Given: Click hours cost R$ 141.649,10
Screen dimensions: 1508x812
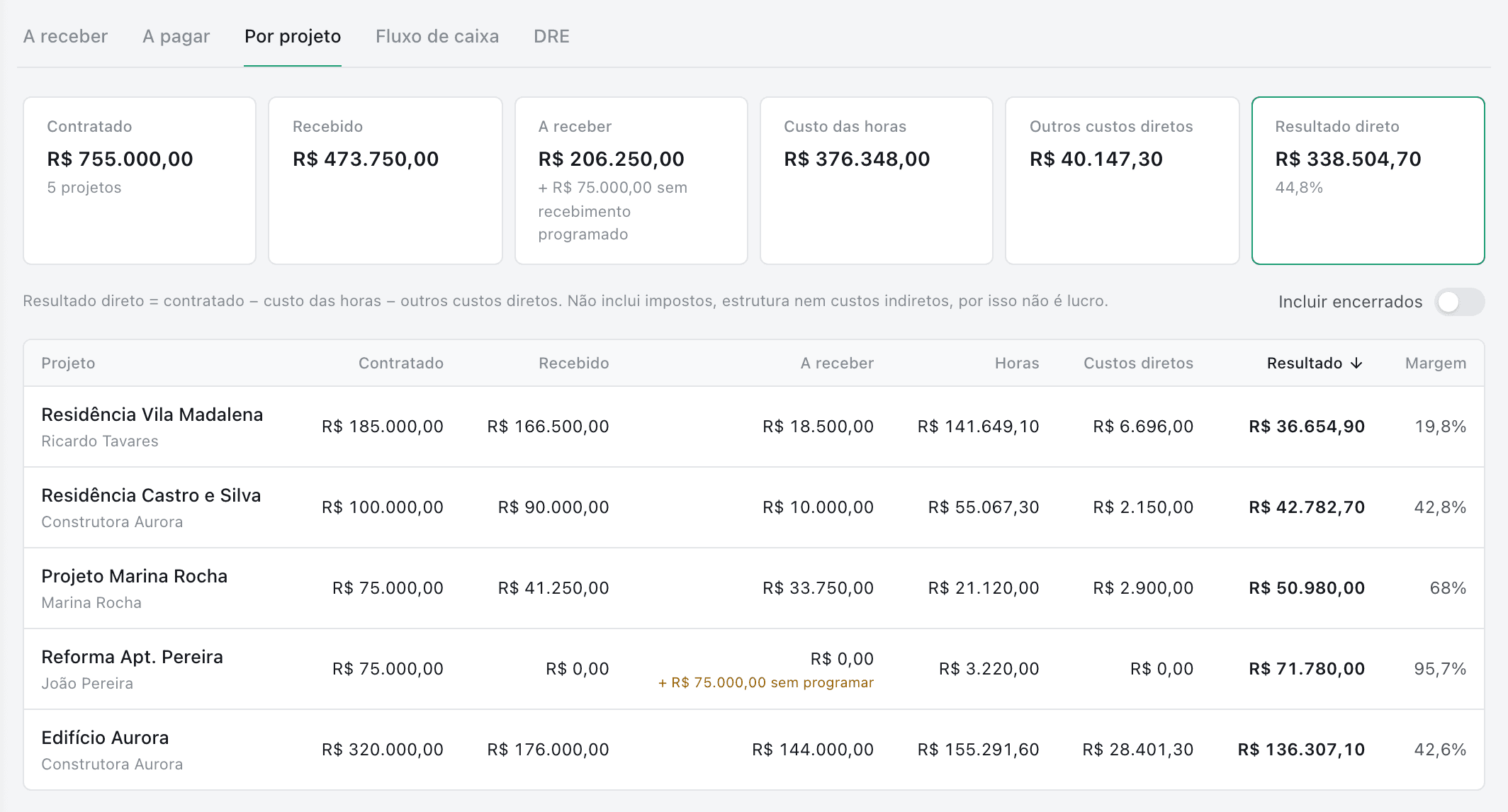Looking at the screenshot, I should point(979,427).
